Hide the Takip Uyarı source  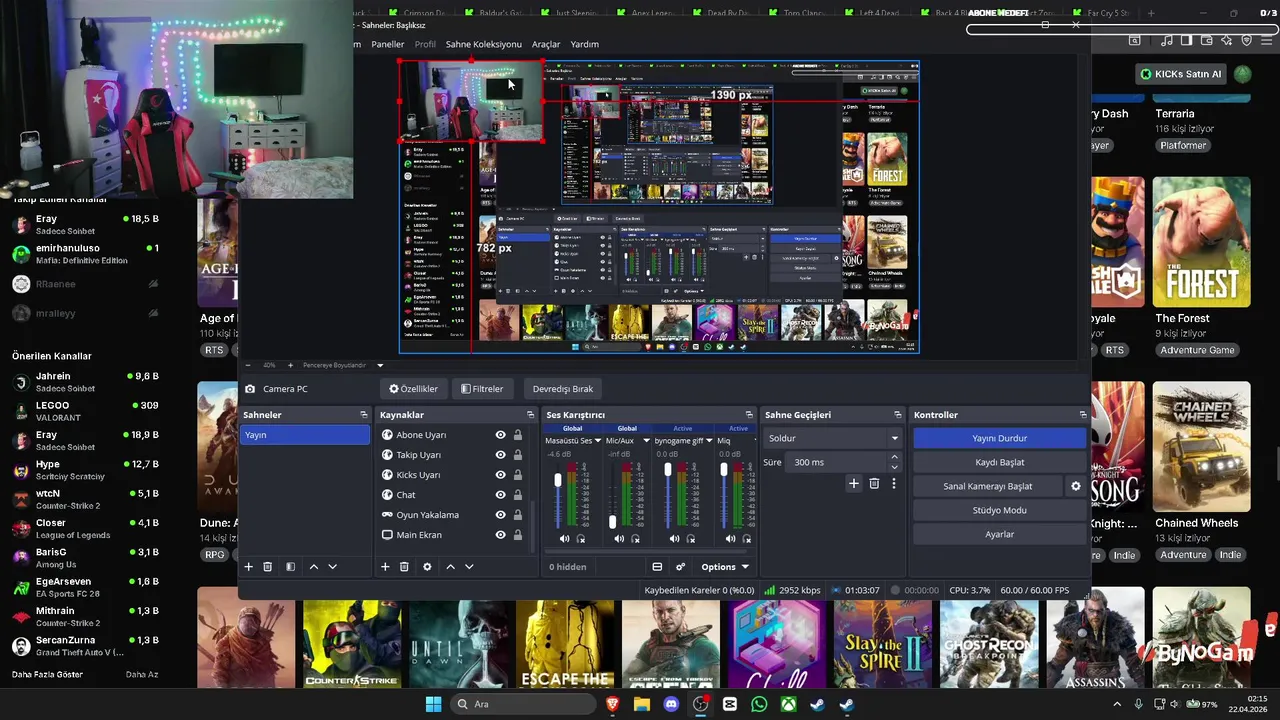tap(500, 455)
